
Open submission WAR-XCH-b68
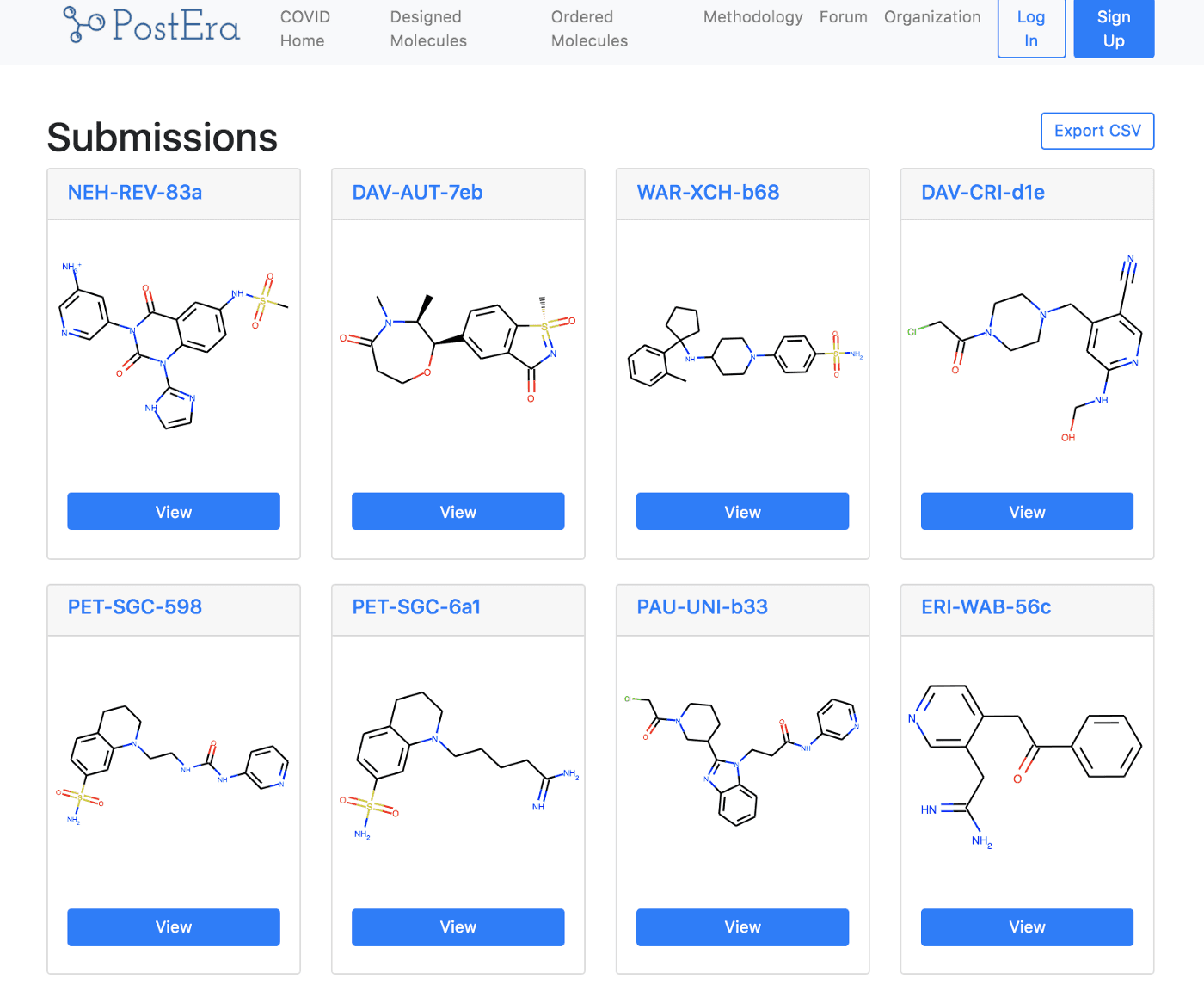point(708,193)
